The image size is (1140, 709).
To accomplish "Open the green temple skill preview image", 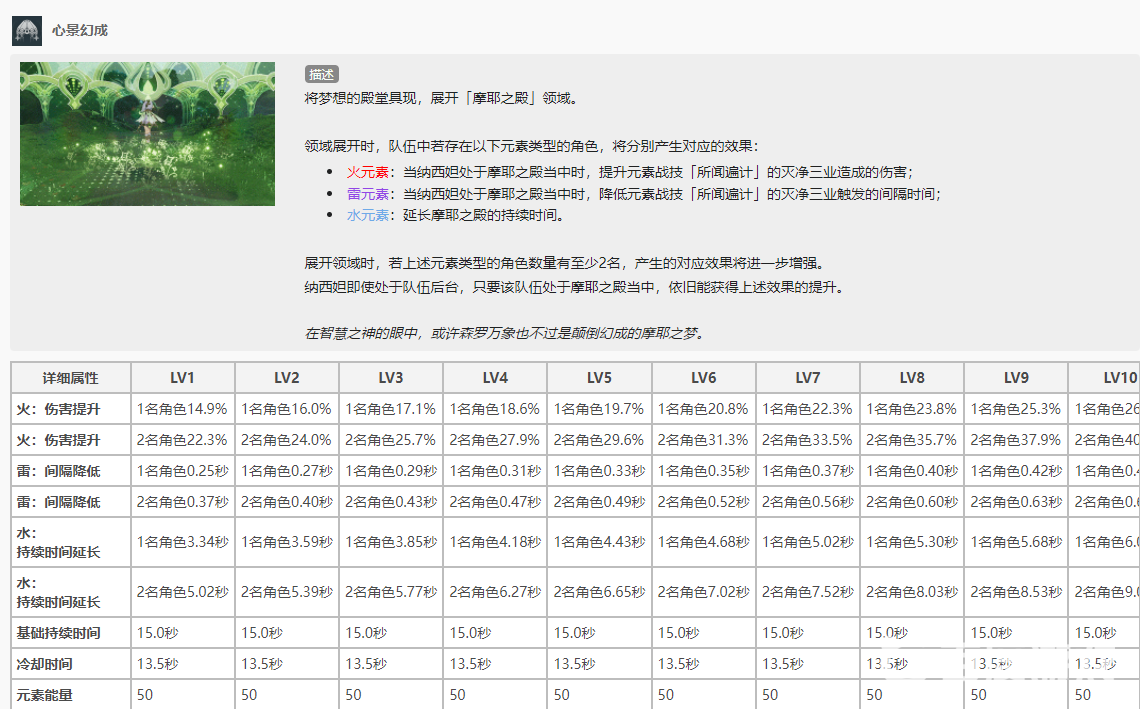I will [x=148, y=134].
